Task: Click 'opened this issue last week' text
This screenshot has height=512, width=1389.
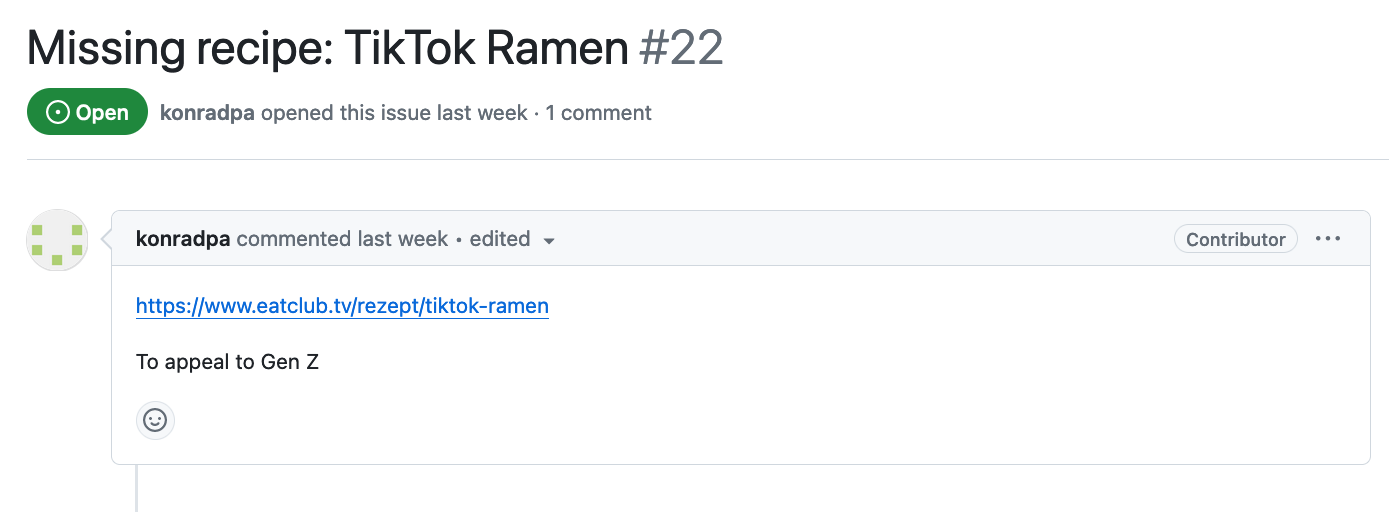Action: [393, 113]
